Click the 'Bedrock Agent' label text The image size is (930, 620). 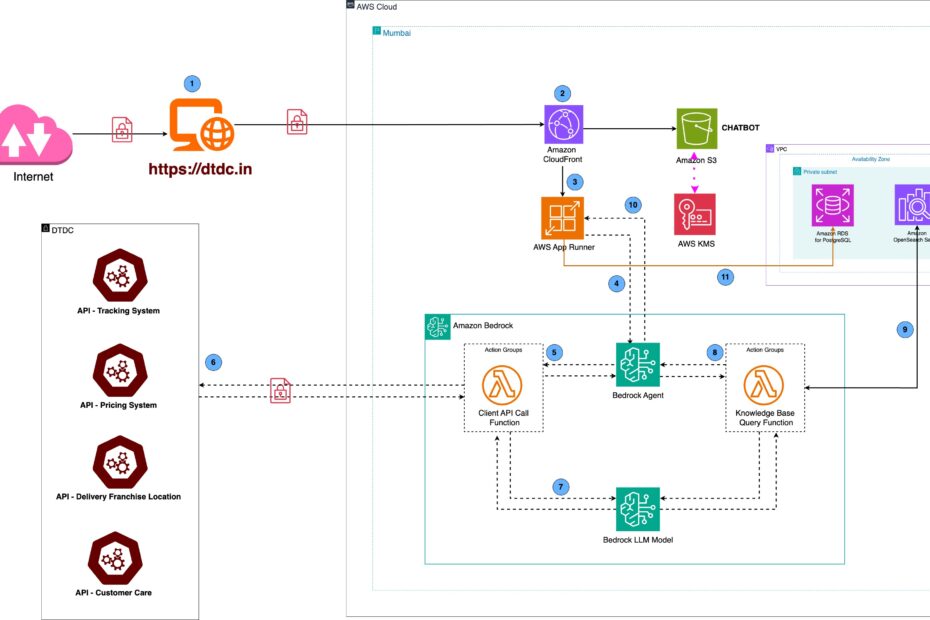pyautogui.click(x=638, y=395)
